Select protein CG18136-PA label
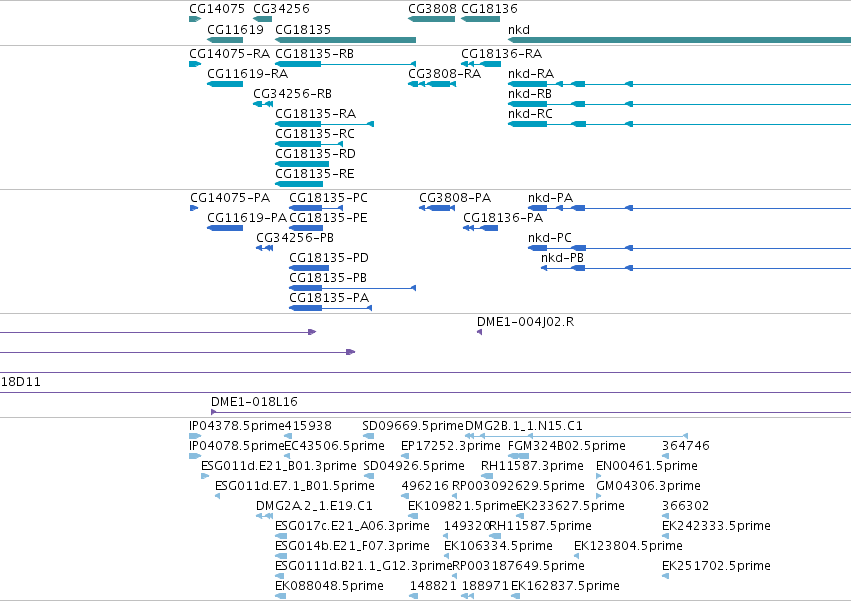The image size is (851, 601). click(503, 218)
